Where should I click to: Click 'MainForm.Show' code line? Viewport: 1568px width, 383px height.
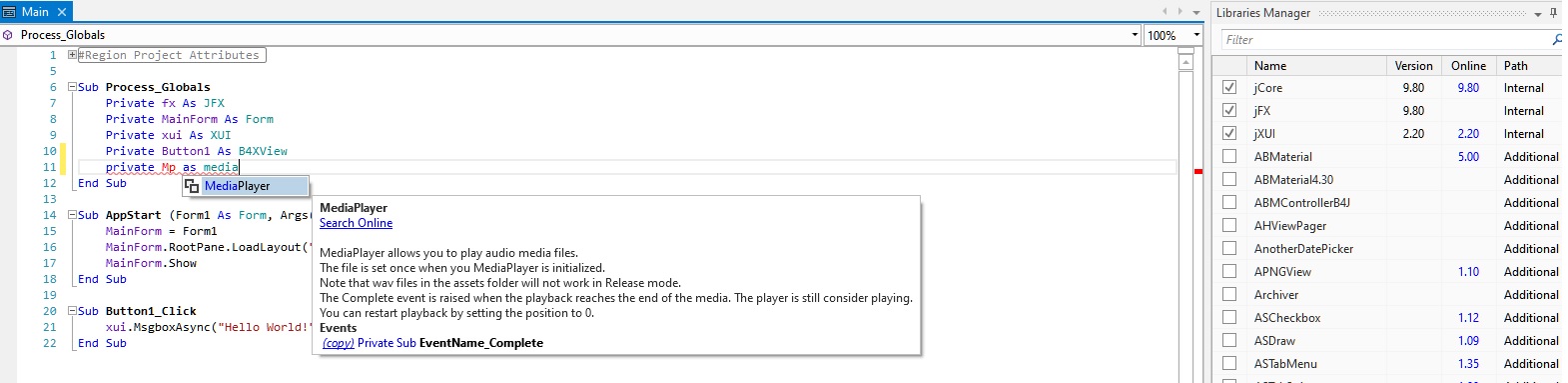pyautogui.click(x=151, y=263)
